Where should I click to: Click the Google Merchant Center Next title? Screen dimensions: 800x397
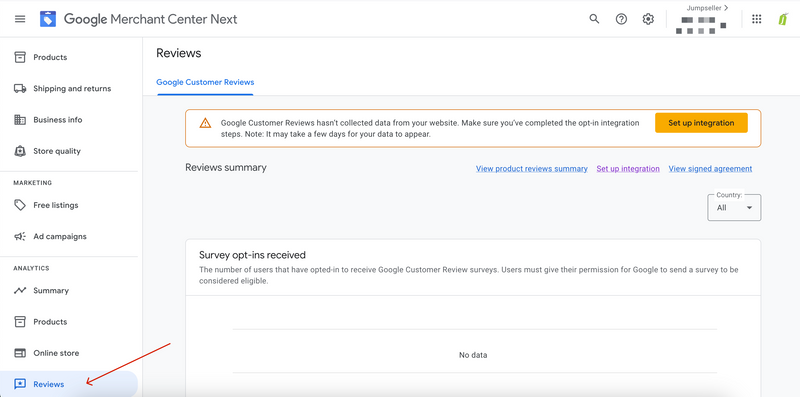[151, 19]
